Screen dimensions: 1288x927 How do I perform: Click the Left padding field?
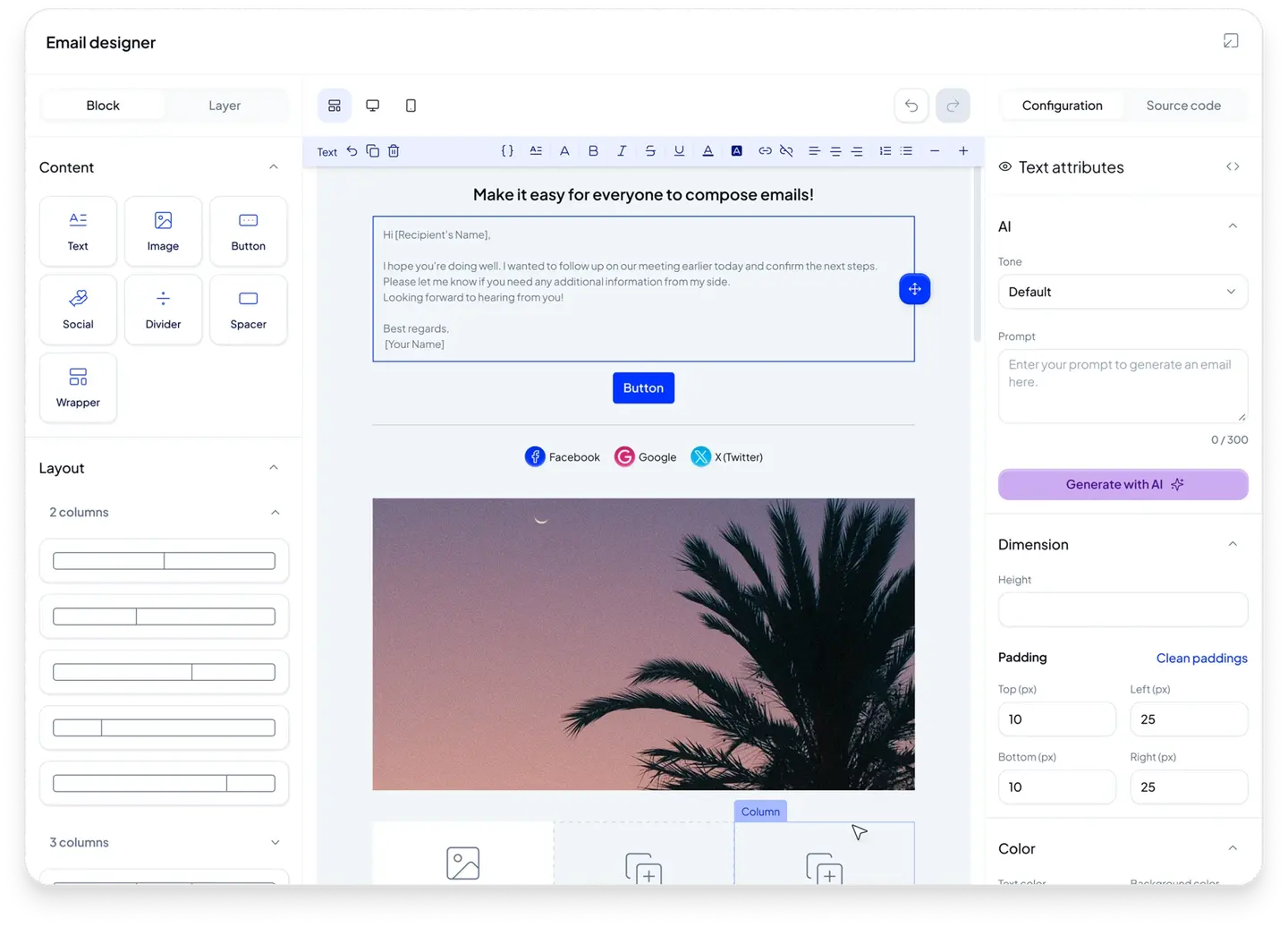tap(1189, 719)
